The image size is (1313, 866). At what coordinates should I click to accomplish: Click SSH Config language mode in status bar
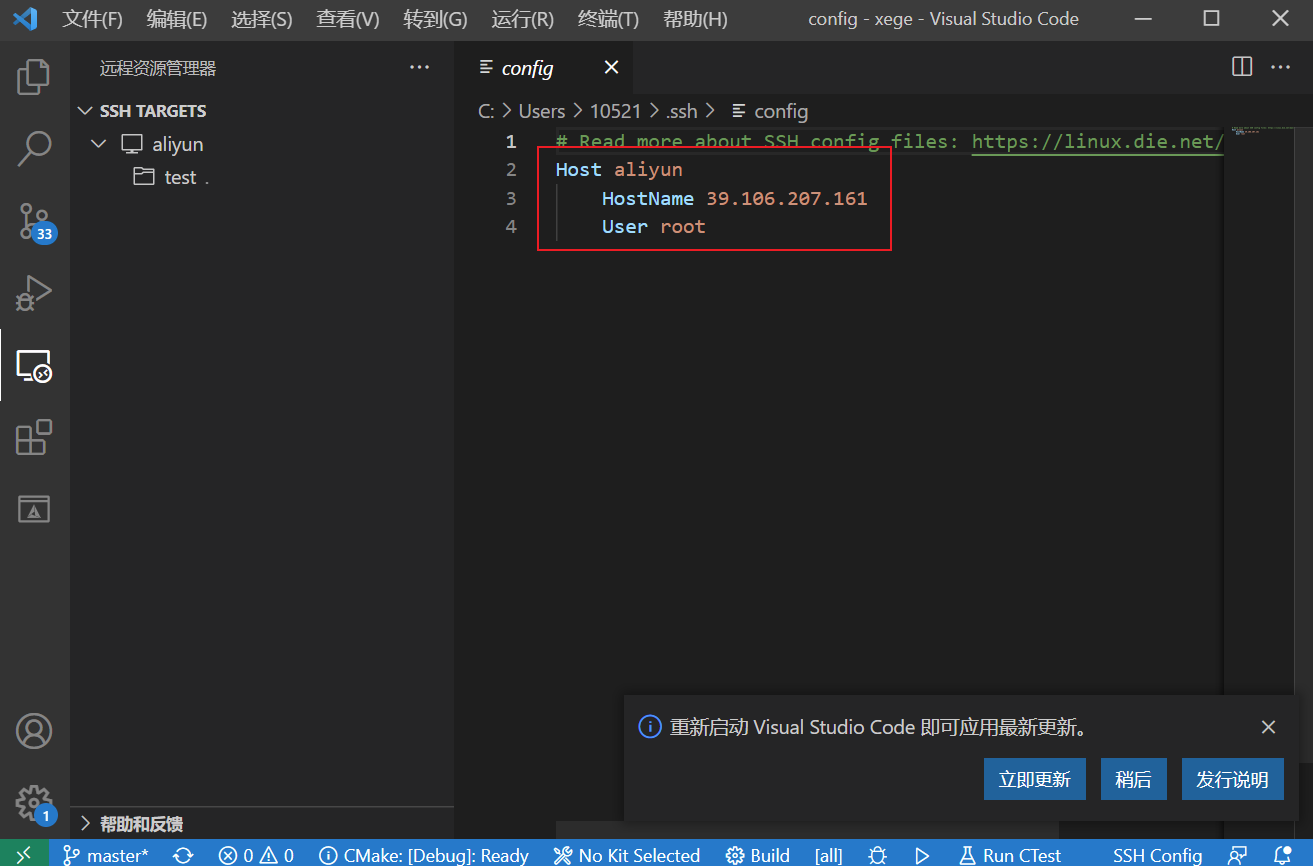[x=1157, y=855]
